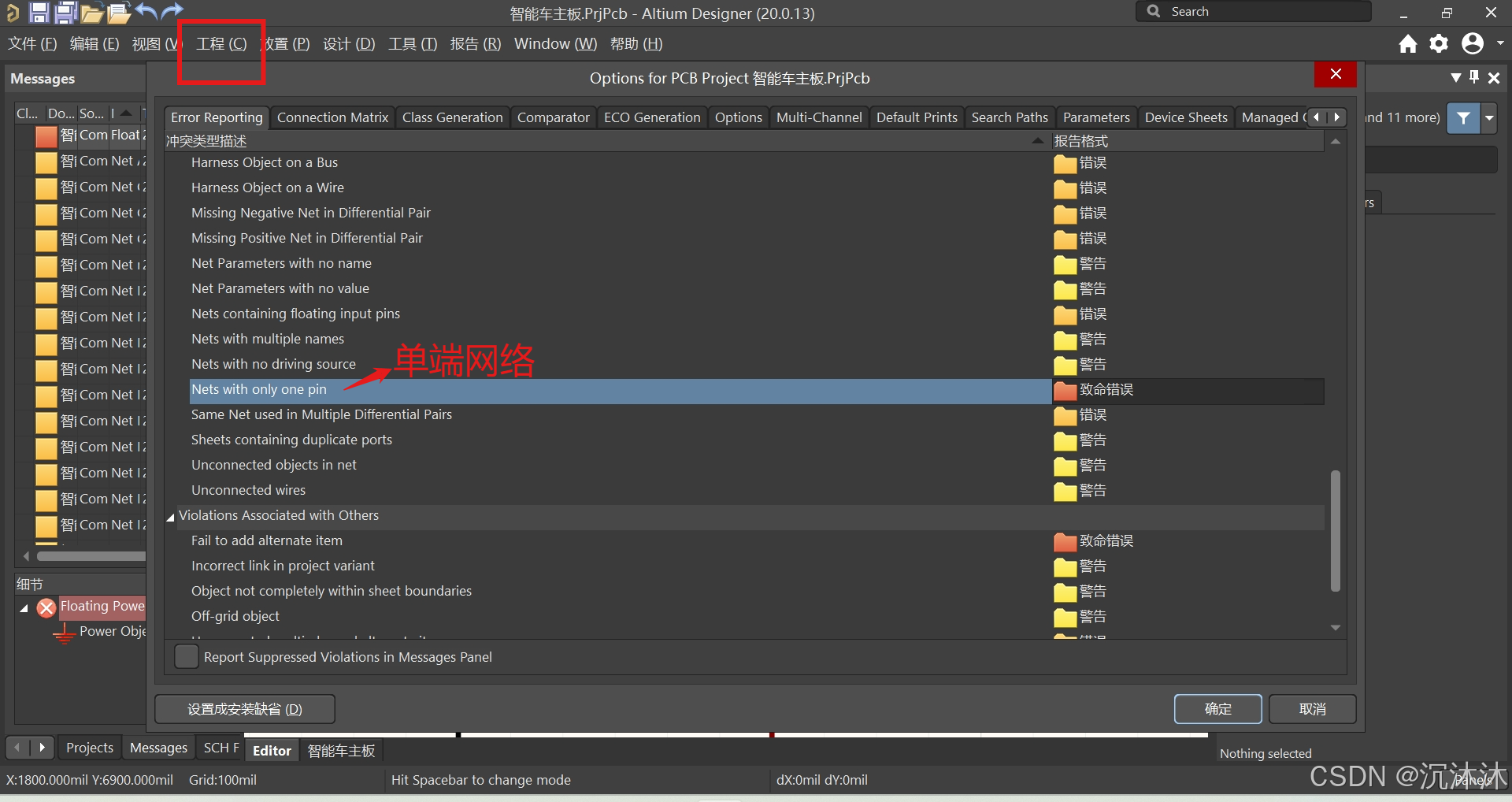
Task: Switch to the Search Paths tab
Action: [1010, 117]
